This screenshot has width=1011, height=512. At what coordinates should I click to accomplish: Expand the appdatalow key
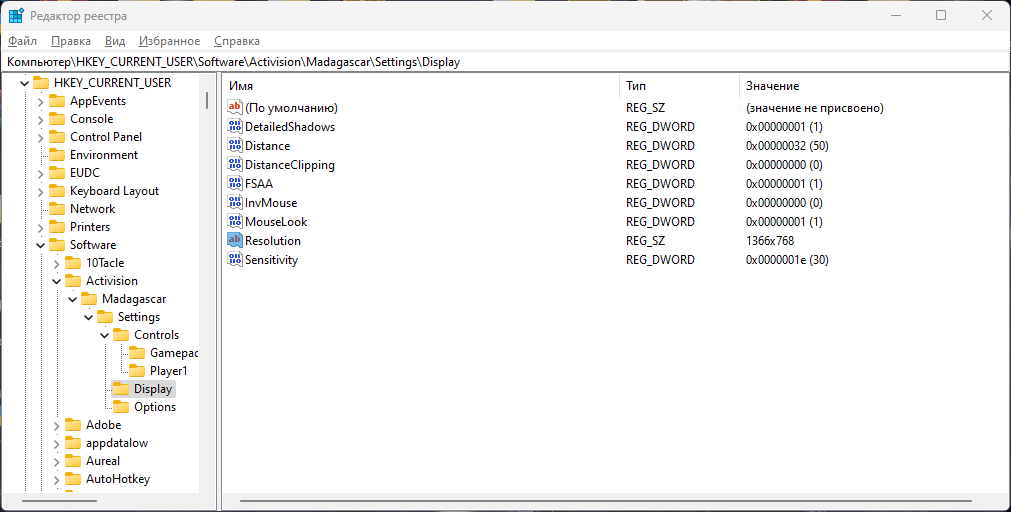[57, 444]
